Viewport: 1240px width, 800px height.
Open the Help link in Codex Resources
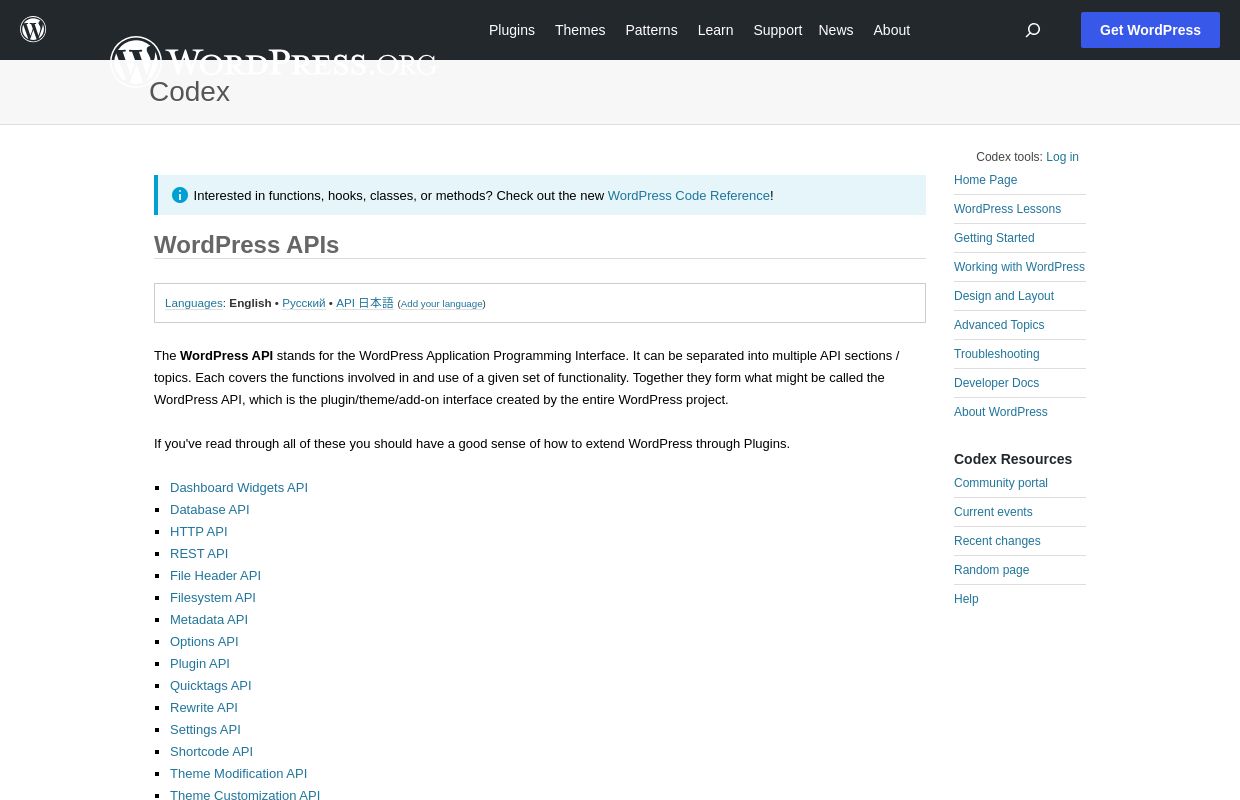[x=966, y=599]
